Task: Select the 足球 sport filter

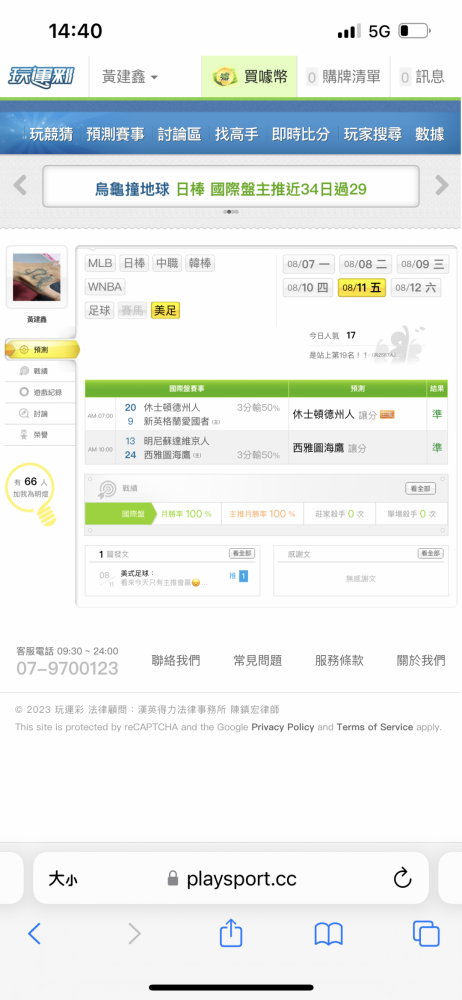Action: tap(98, 311)
